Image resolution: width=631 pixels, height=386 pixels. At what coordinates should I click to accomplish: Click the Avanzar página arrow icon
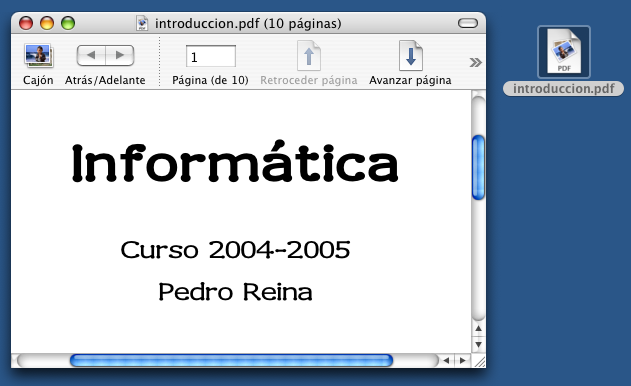(411, 56)
